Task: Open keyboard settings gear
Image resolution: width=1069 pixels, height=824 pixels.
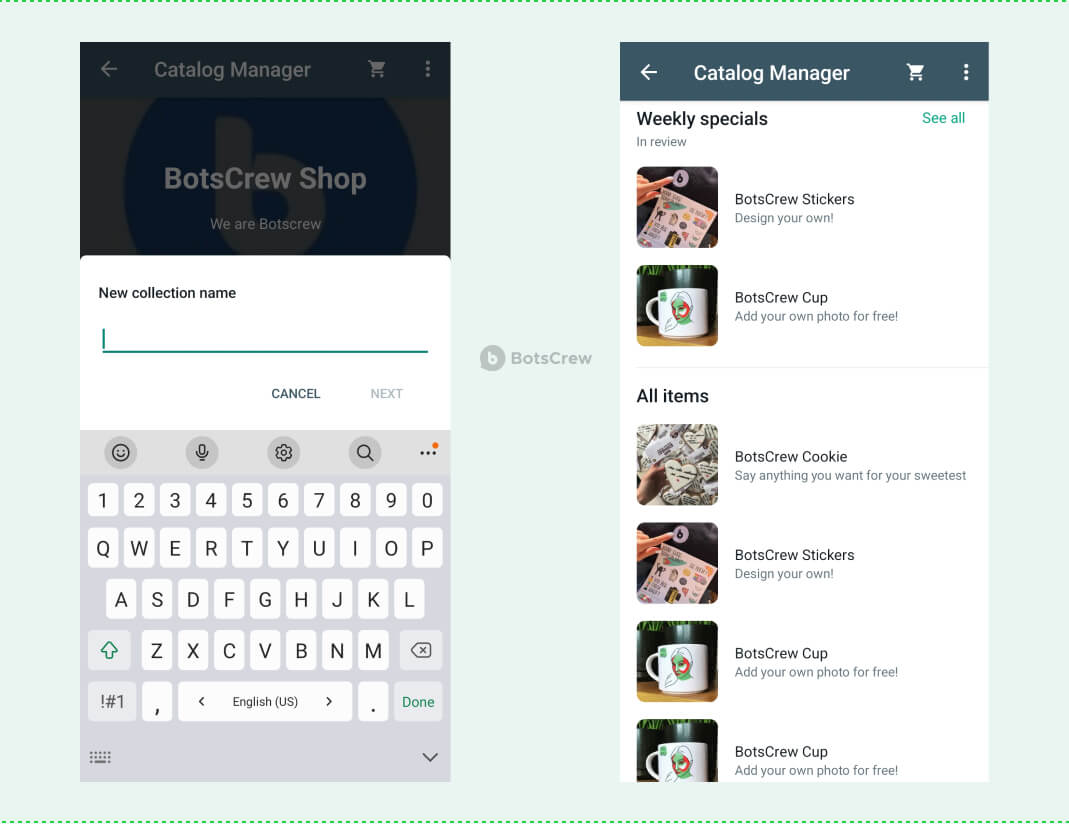Action: [x=284, y=453]
